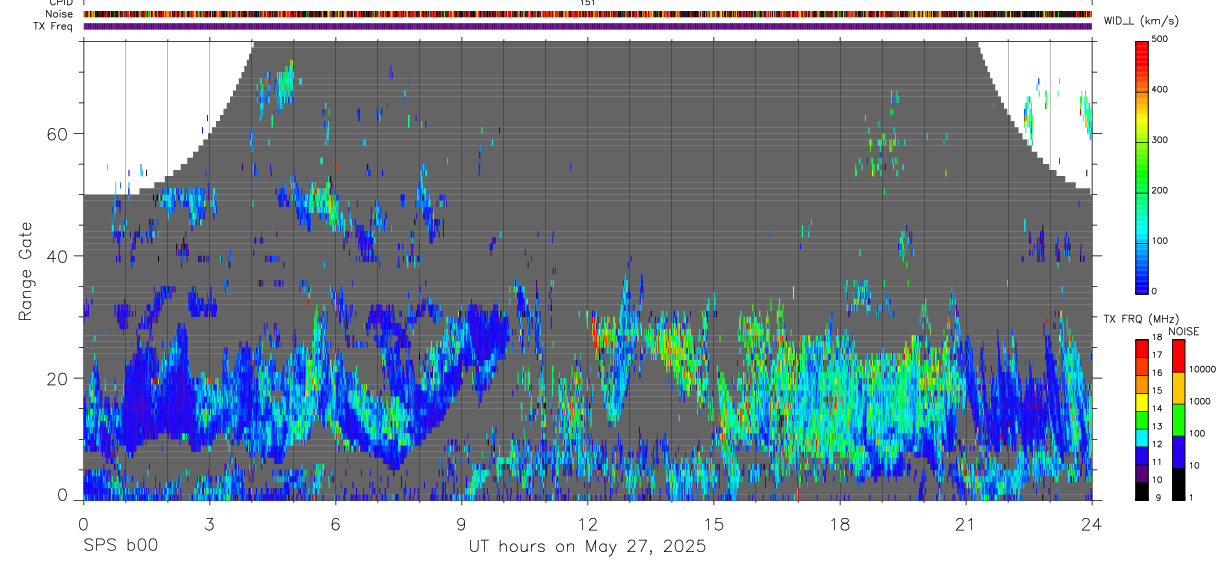This screenshot has width=1228, height=567.
Task: Click the '6' hour tick label
Action: point(335,523)
